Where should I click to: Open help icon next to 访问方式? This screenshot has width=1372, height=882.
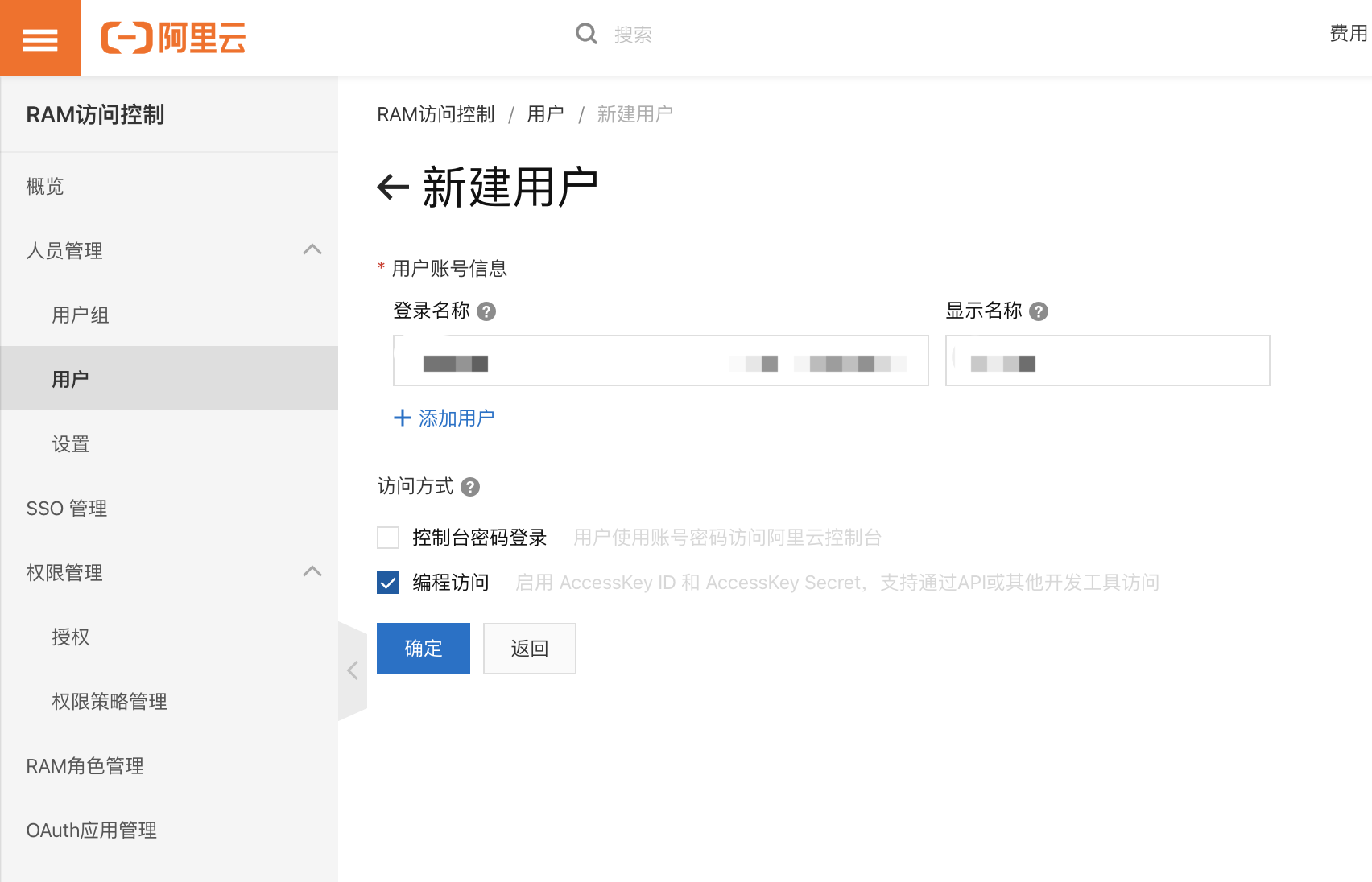pos(470,487)
